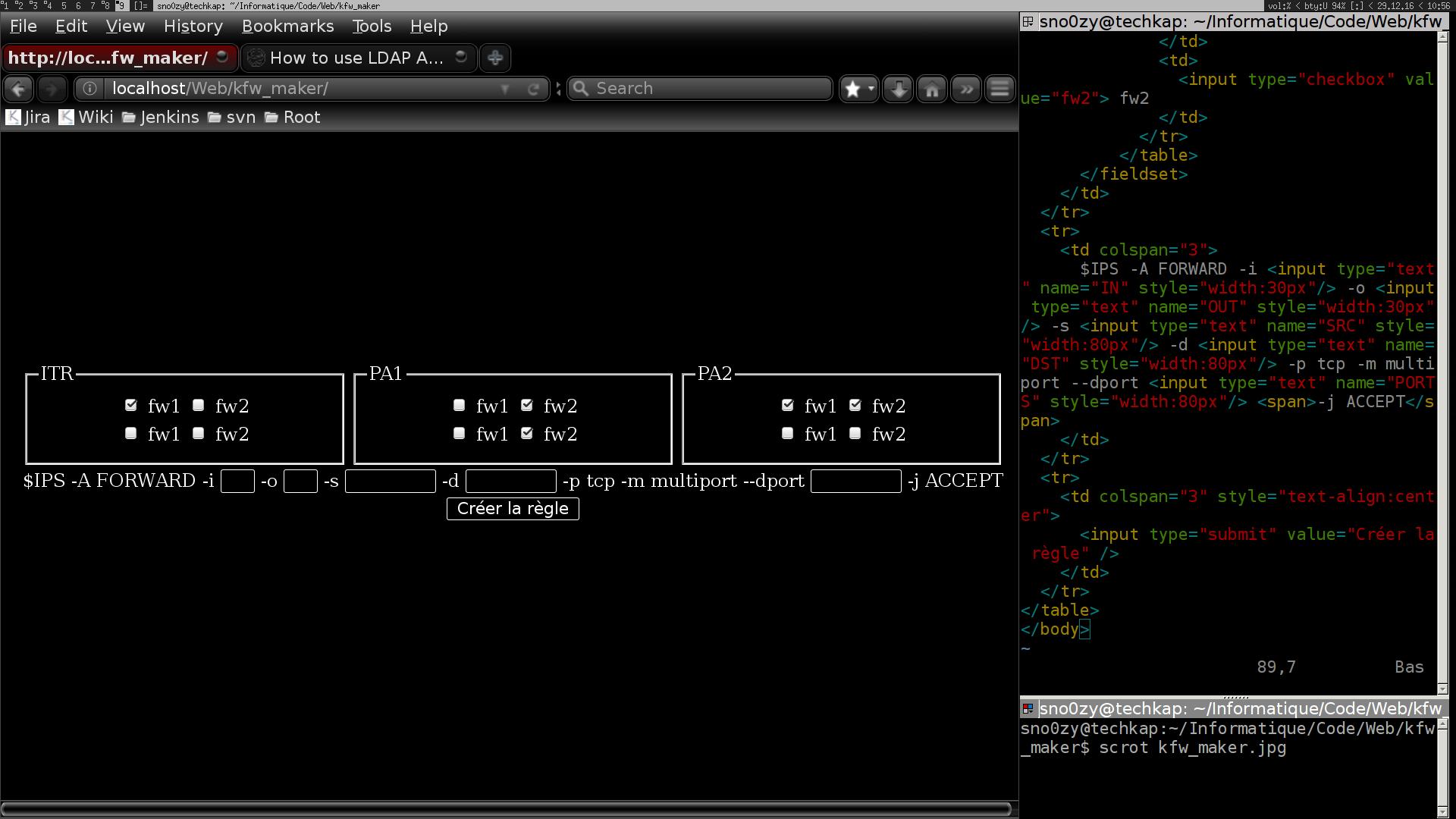
Task: Click the scrot kfw_maker.jpg command text
Action: click(1192, 748)
